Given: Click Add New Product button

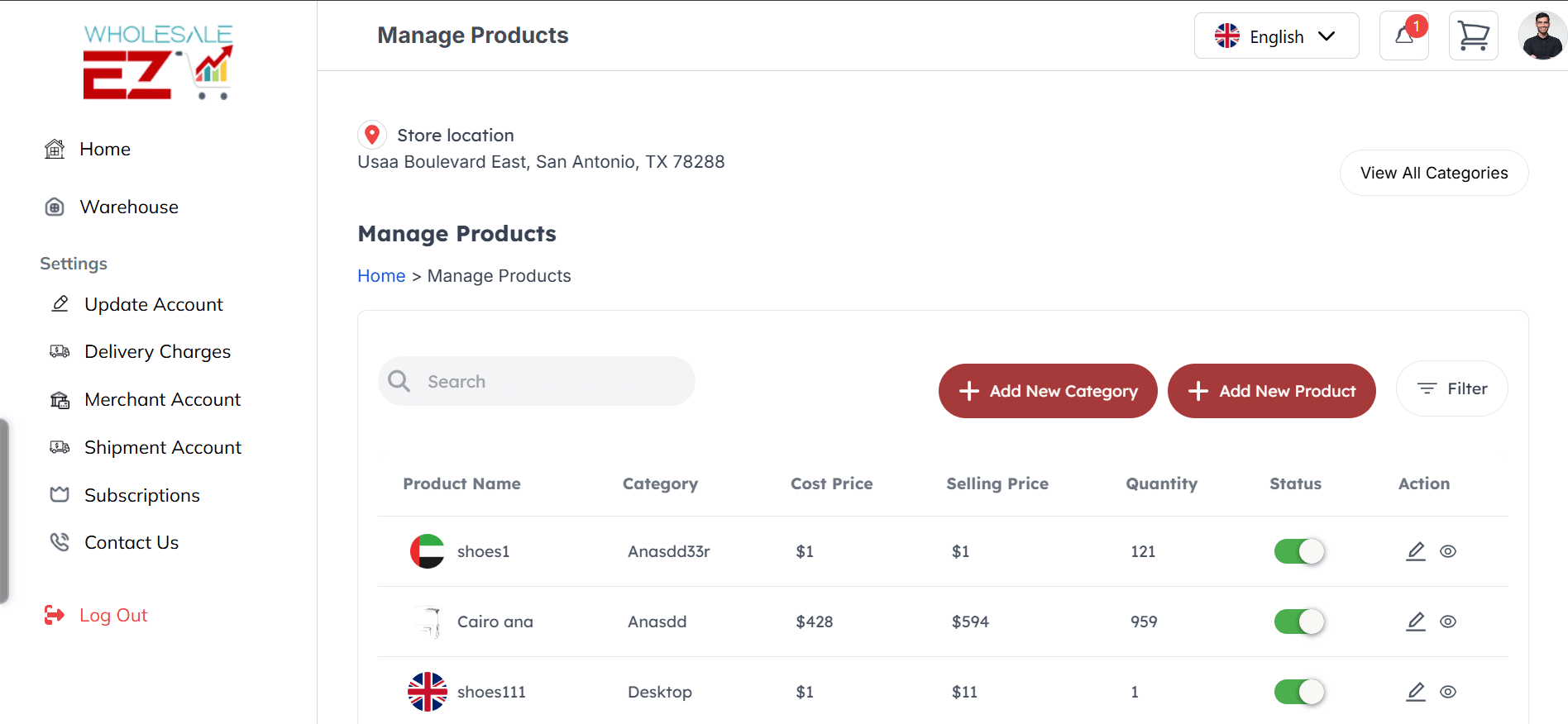Looking at the screenshot, I should [1272, 391].
